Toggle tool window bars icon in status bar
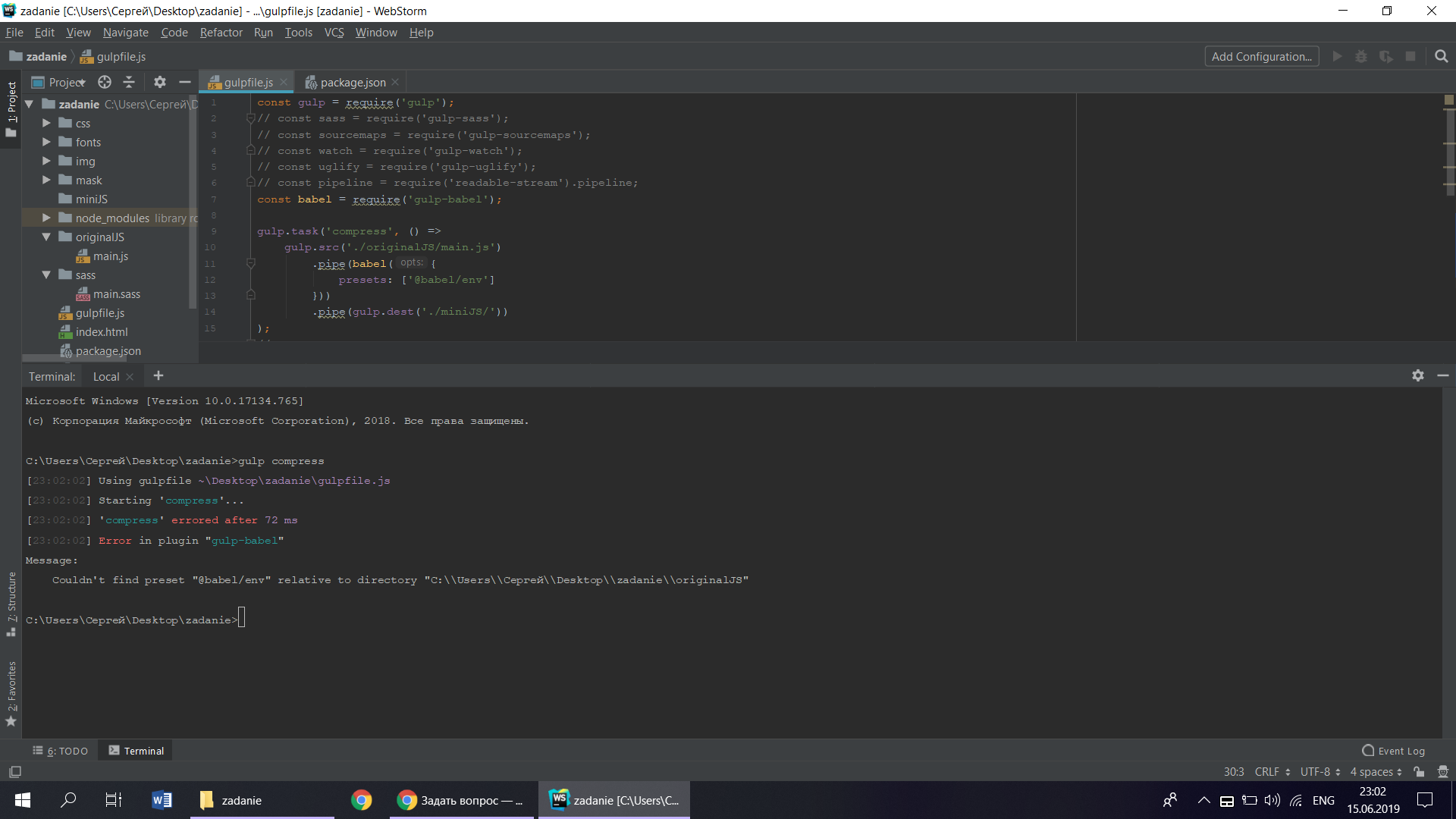Viewport: 1456px width, 819px height. pyautogui.click(x=14, y=772)
